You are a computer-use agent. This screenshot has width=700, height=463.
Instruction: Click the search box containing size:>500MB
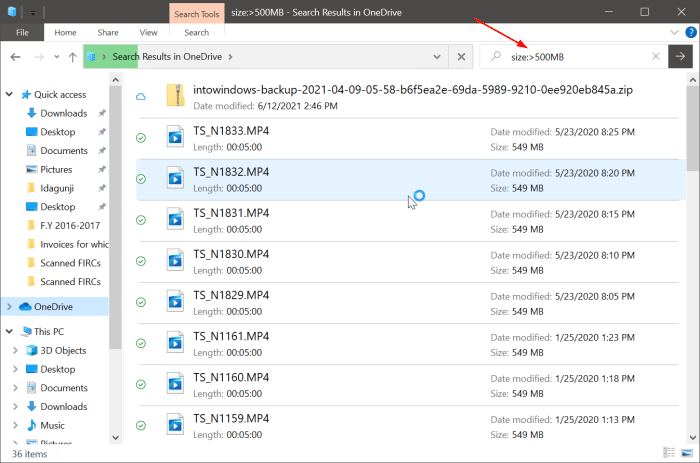coord(574,57)
